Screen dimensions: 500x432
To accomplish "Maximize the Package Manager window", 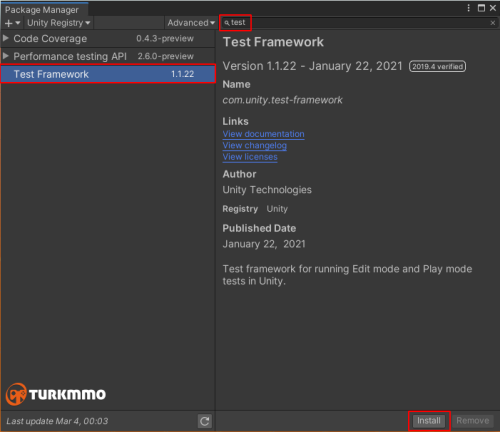I will 481,8.
